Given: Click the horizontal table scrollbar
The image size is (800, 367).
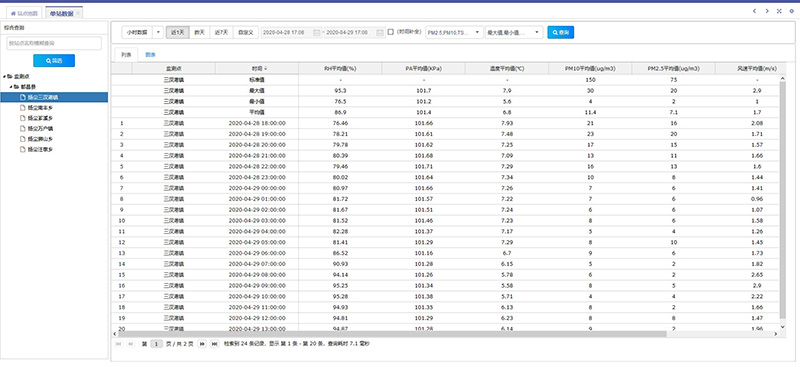Looking at the screenshot, I should point(391,334).
